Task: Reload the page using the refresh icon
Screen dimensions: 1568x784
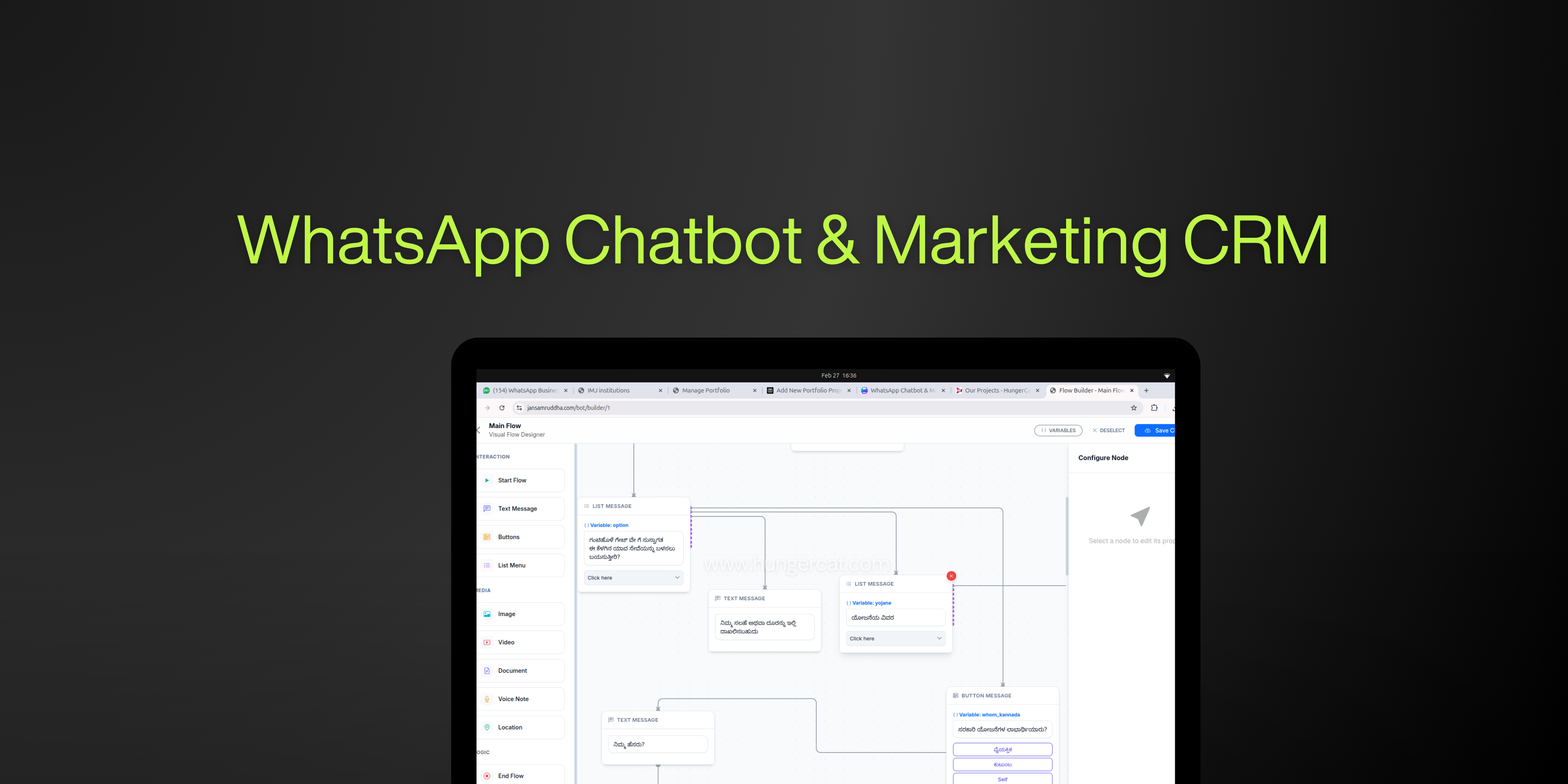Action: (502, 408)
